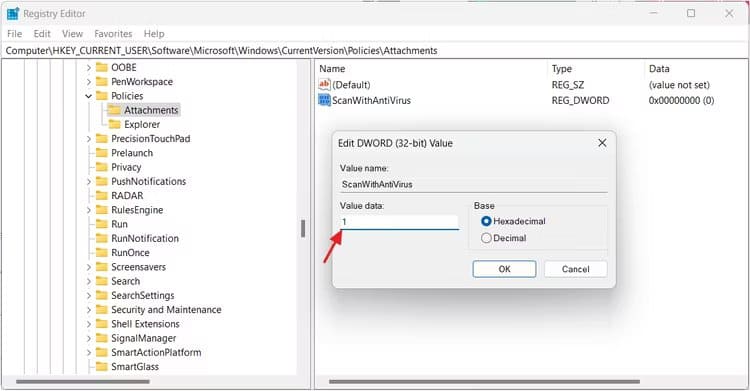Click the RunNotification folder icon
Image resolution: width=750 pixels, height=391 pixels.
pyautogui.click(x=101, y=238)
